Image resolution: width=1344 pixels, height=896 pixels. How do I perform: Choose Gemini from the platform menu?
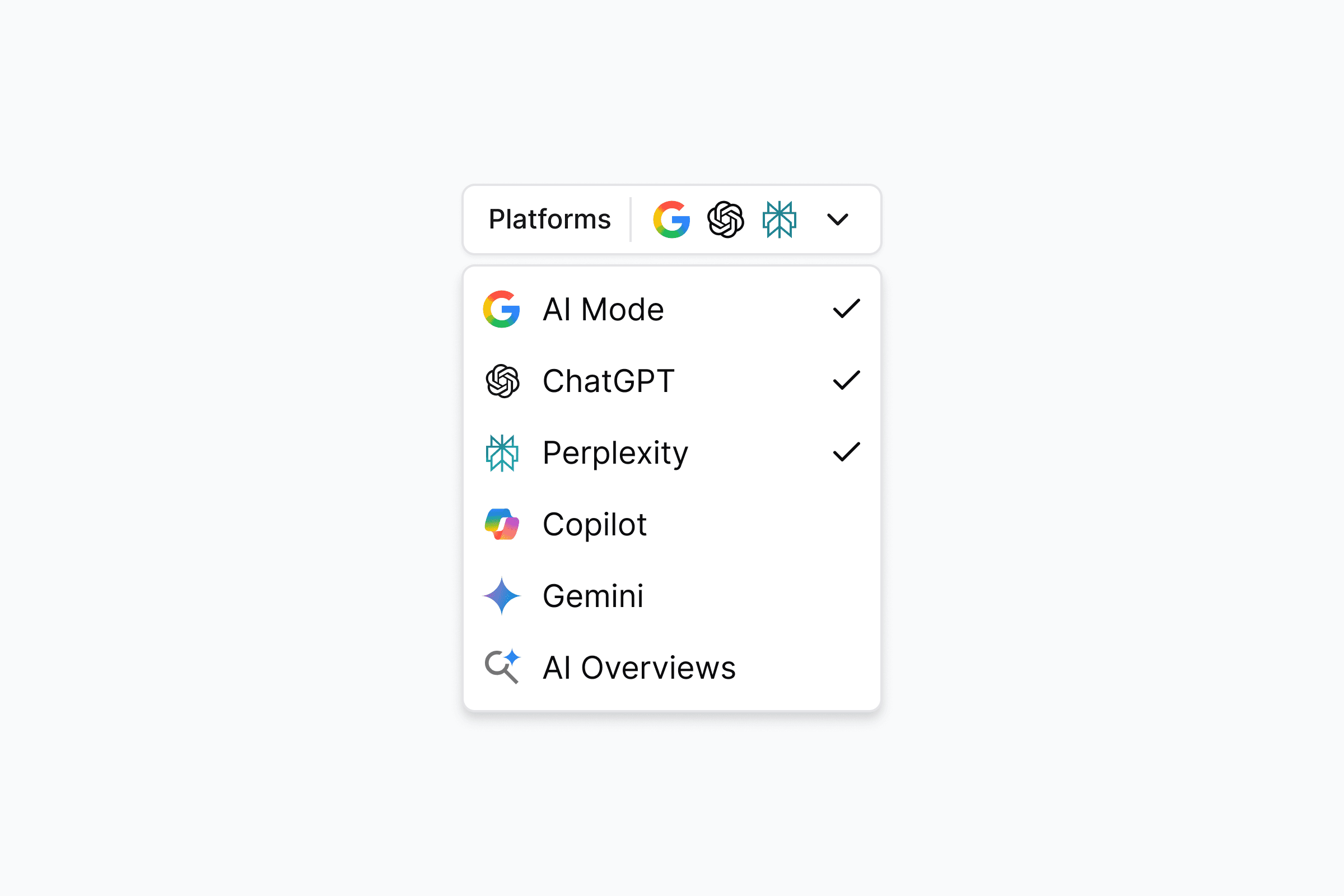593,596
